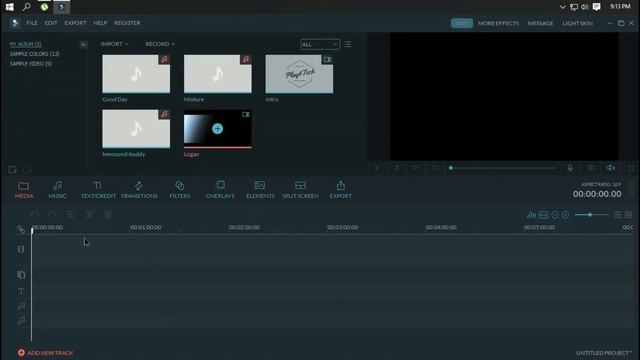Screen dimensions: 640x360
Task: Open Windows Start menu
Action: click(9, 7)
